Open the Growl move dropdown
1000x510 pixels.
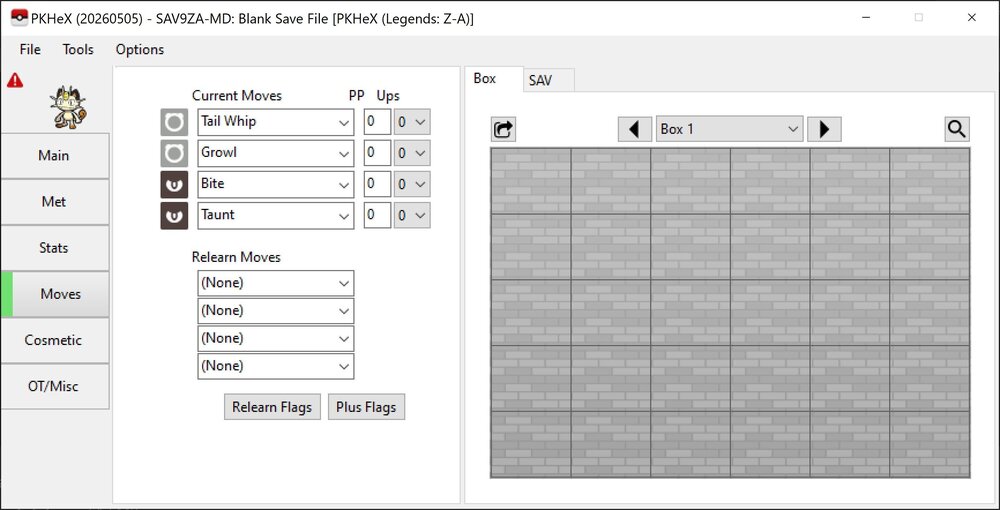click(x=276, y=154)
